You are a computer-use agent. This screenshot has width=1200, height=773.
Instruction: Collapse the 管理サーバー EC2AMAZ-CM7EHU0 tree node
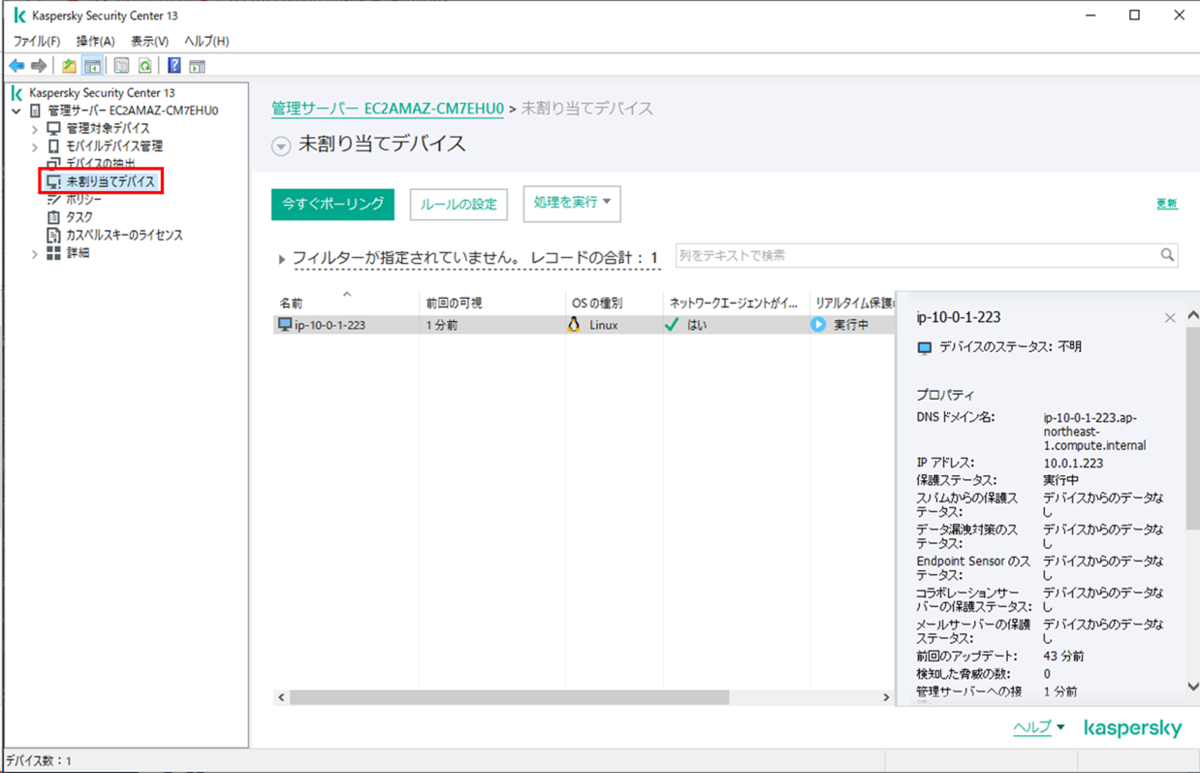point(16,111)
